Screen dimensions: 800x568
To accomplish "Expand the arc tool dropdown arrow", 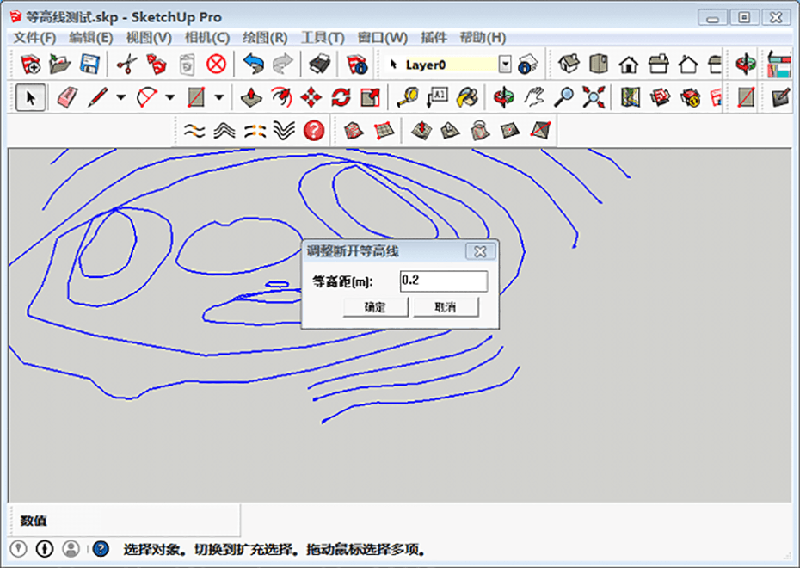I will [x=169, y=97].
